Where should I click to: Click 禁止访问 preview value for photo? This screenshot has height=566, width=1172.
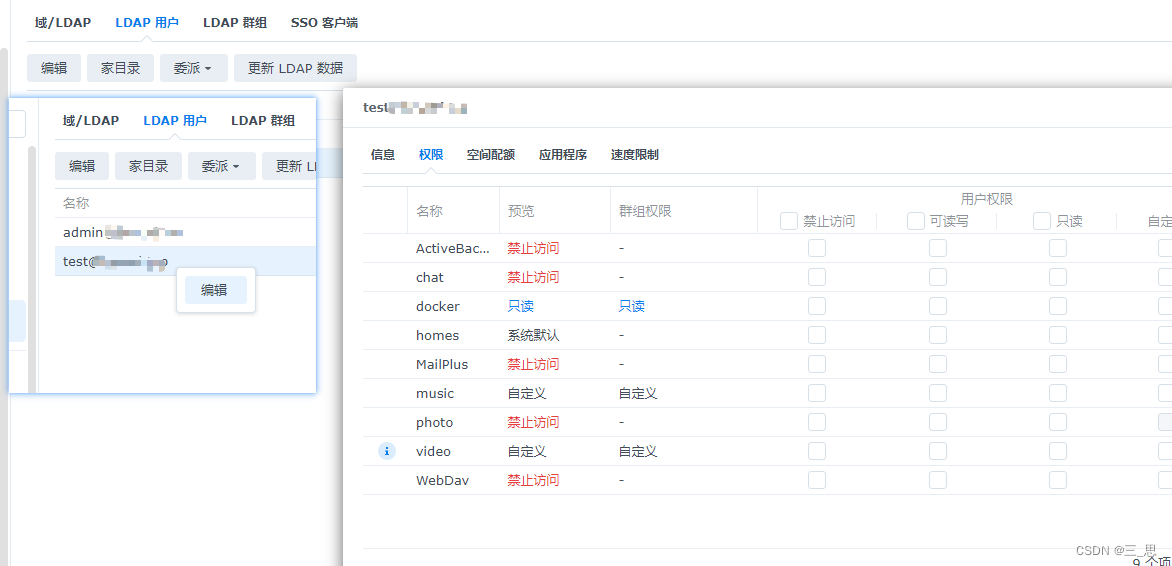click(x=533, y=422)
